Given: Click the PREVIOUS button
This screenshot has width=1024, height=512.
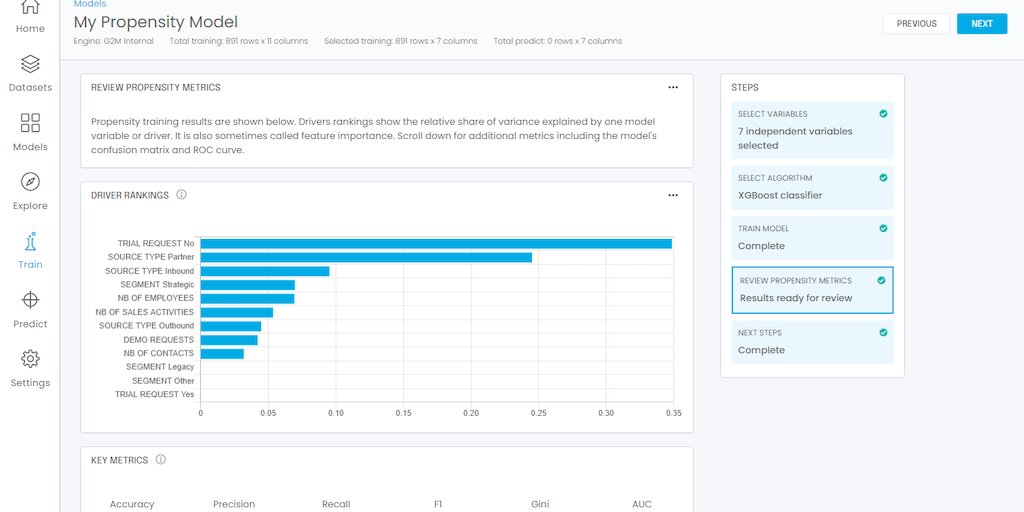Looking at the screenshot, I should point(916,23).
